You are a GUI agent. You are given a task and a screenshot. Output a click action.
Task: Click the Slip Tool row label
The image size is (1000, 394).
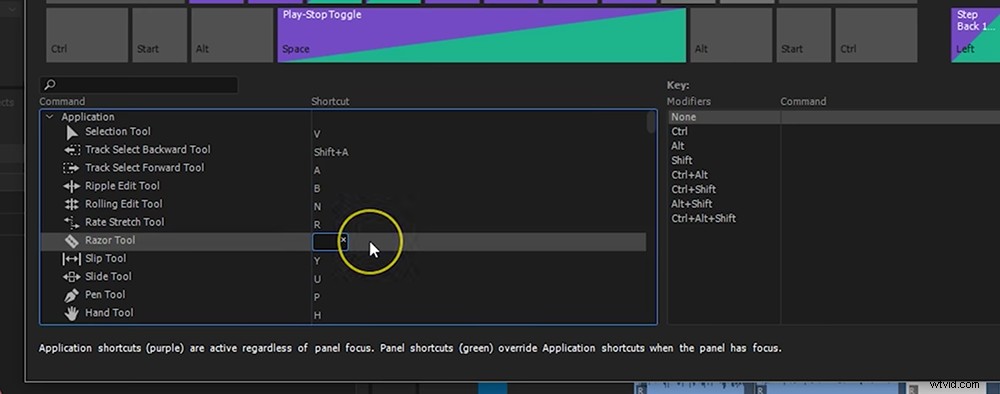pyautogui.click(x=105, y=259)
